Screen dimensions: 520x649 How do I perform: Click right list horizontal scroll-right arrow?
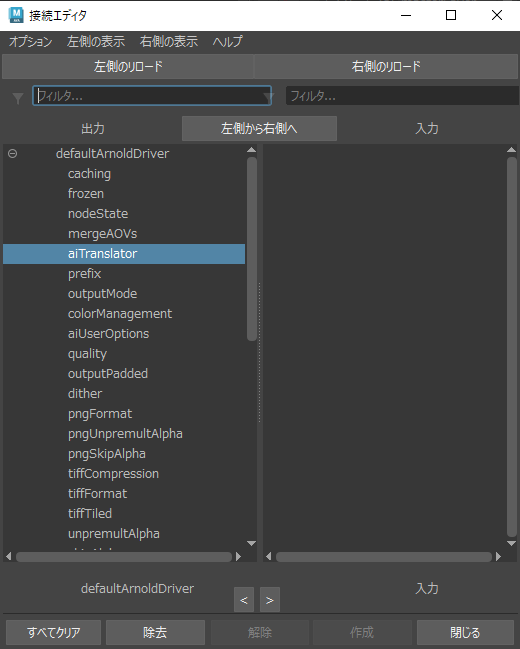point(498,557)
